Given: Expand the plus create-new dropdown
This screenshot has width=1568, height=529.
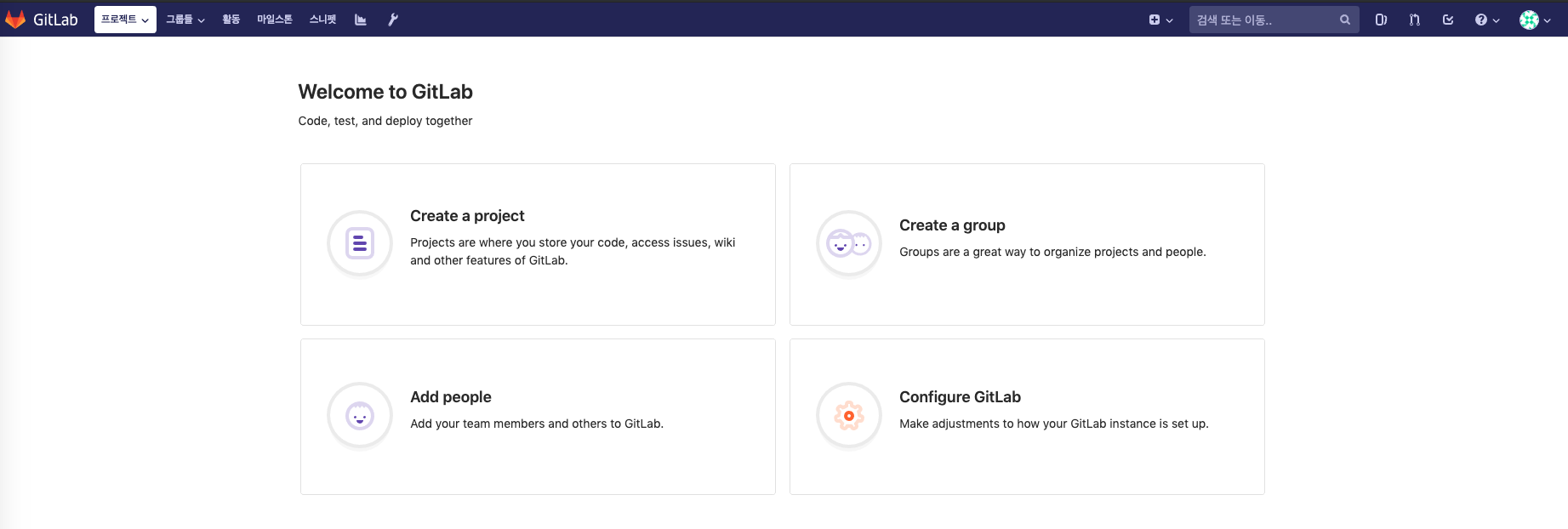Looking at the screenshot, I should point(1160,20).
